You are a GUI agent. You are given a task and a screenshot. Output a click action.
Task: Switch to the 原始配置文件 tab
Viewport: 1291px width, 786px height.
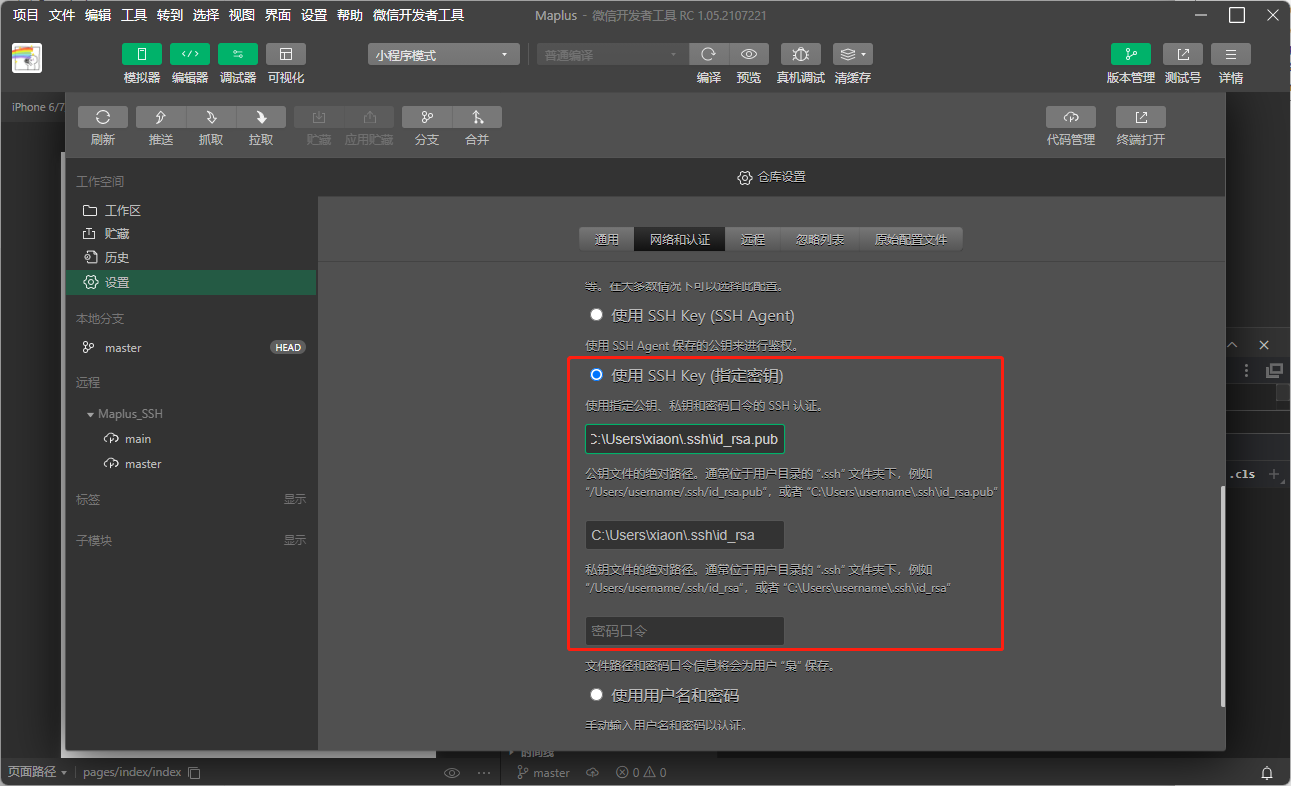click(911, 239)
